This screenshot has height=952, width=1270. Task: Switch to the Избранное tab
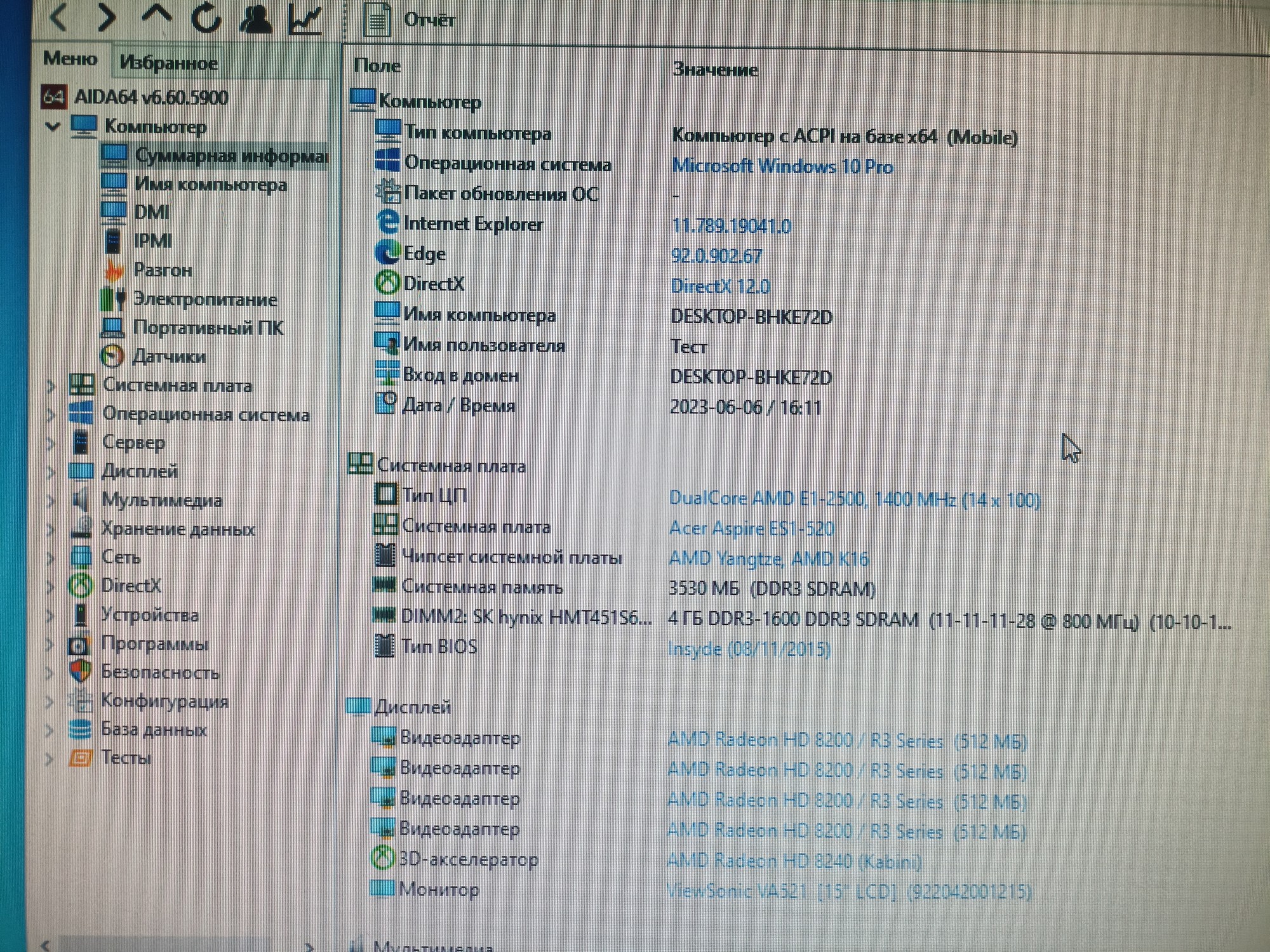click(168, 62)
